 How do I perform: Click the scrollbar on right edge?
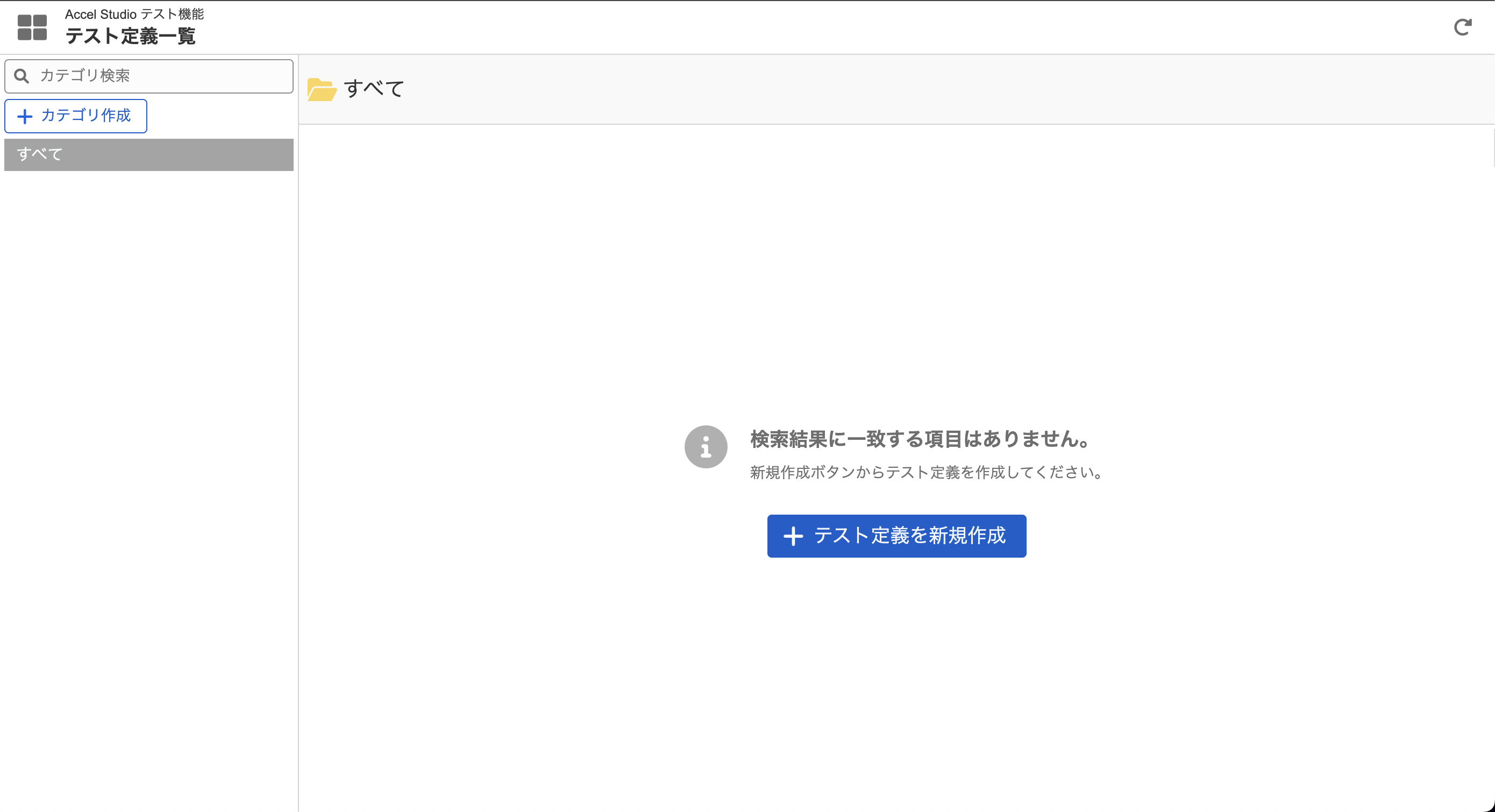(1493, 148)
